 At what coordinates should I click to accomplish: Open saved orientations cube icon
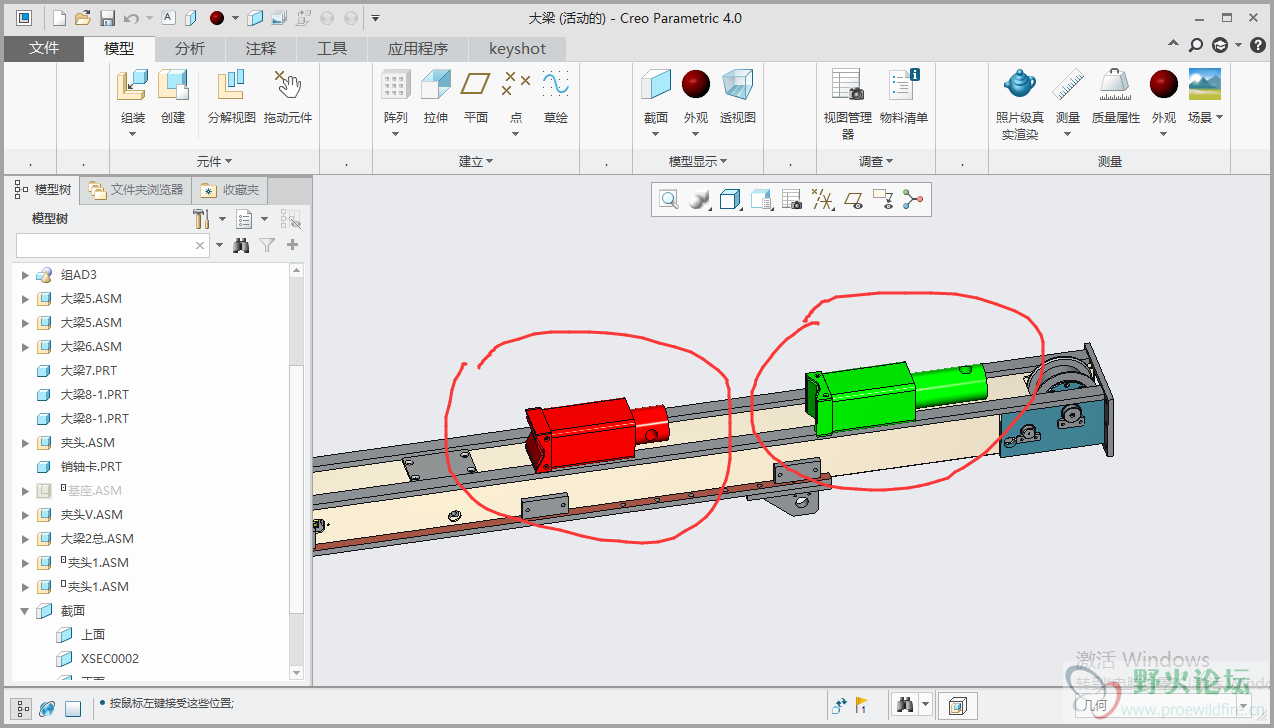point(730,200)
